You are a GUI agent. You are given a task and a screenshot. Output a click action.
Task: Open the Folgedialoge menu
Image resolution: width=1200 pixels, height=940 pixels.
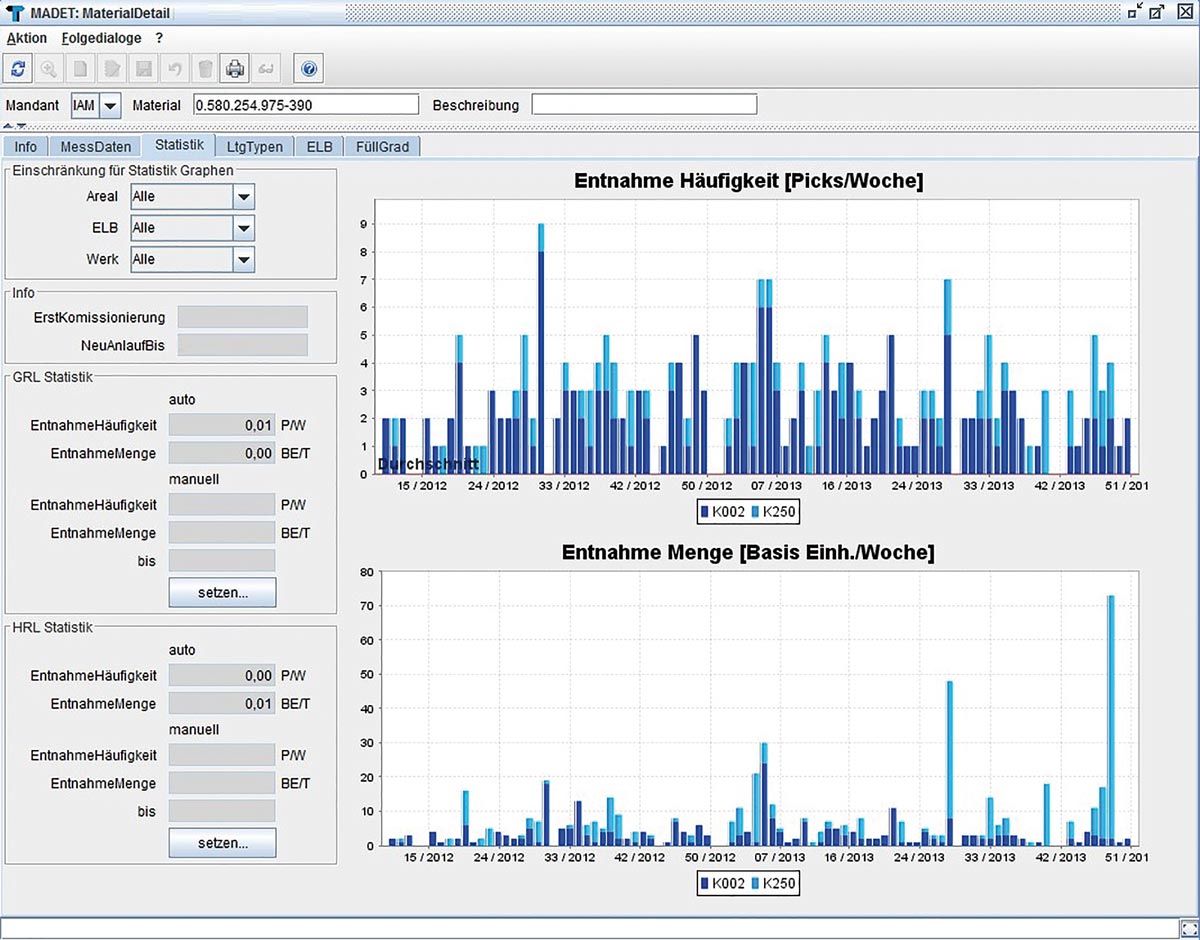(x=101, y=38)
